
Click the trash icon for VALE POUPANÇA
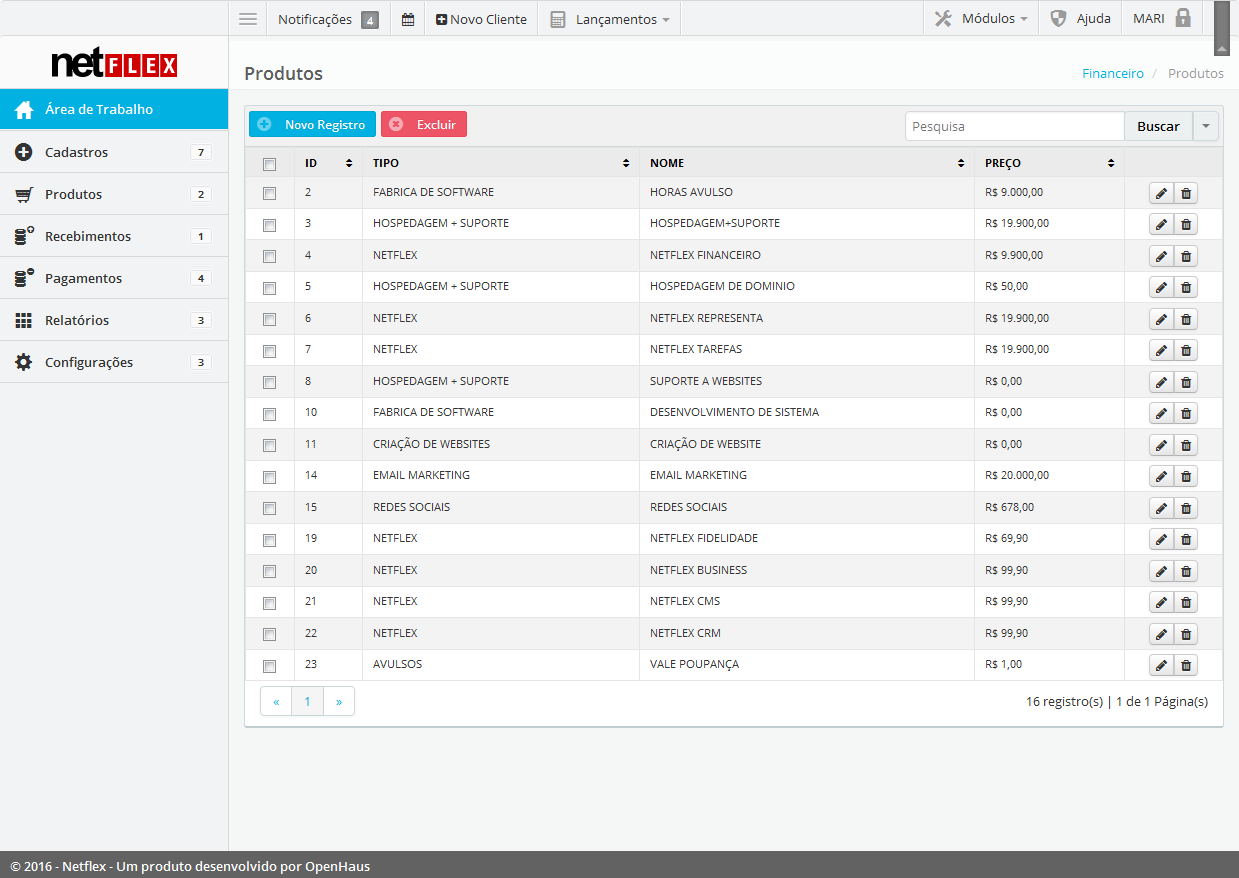tap(1186, 666)
